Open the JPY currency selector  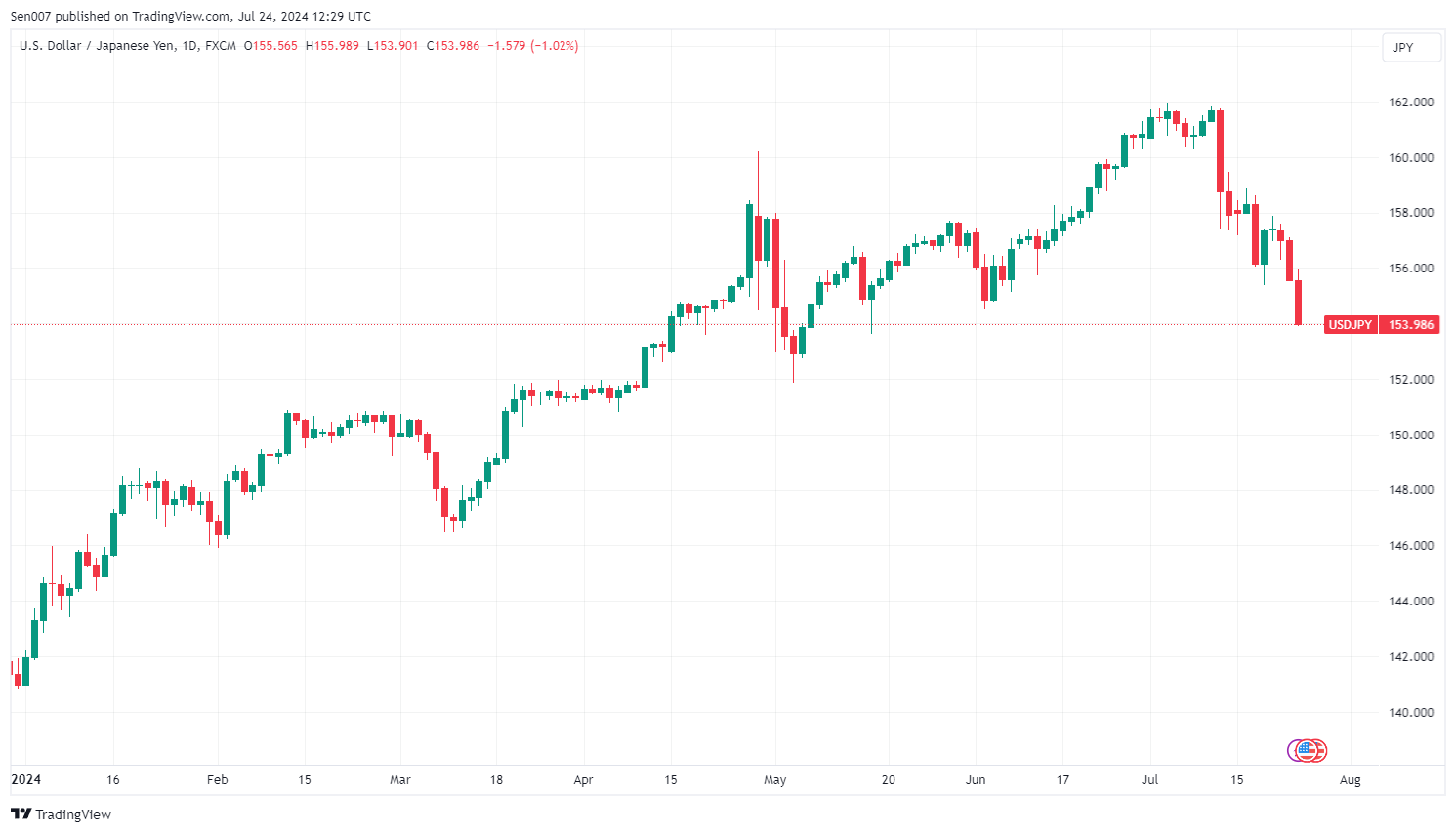coord(1411,48)
